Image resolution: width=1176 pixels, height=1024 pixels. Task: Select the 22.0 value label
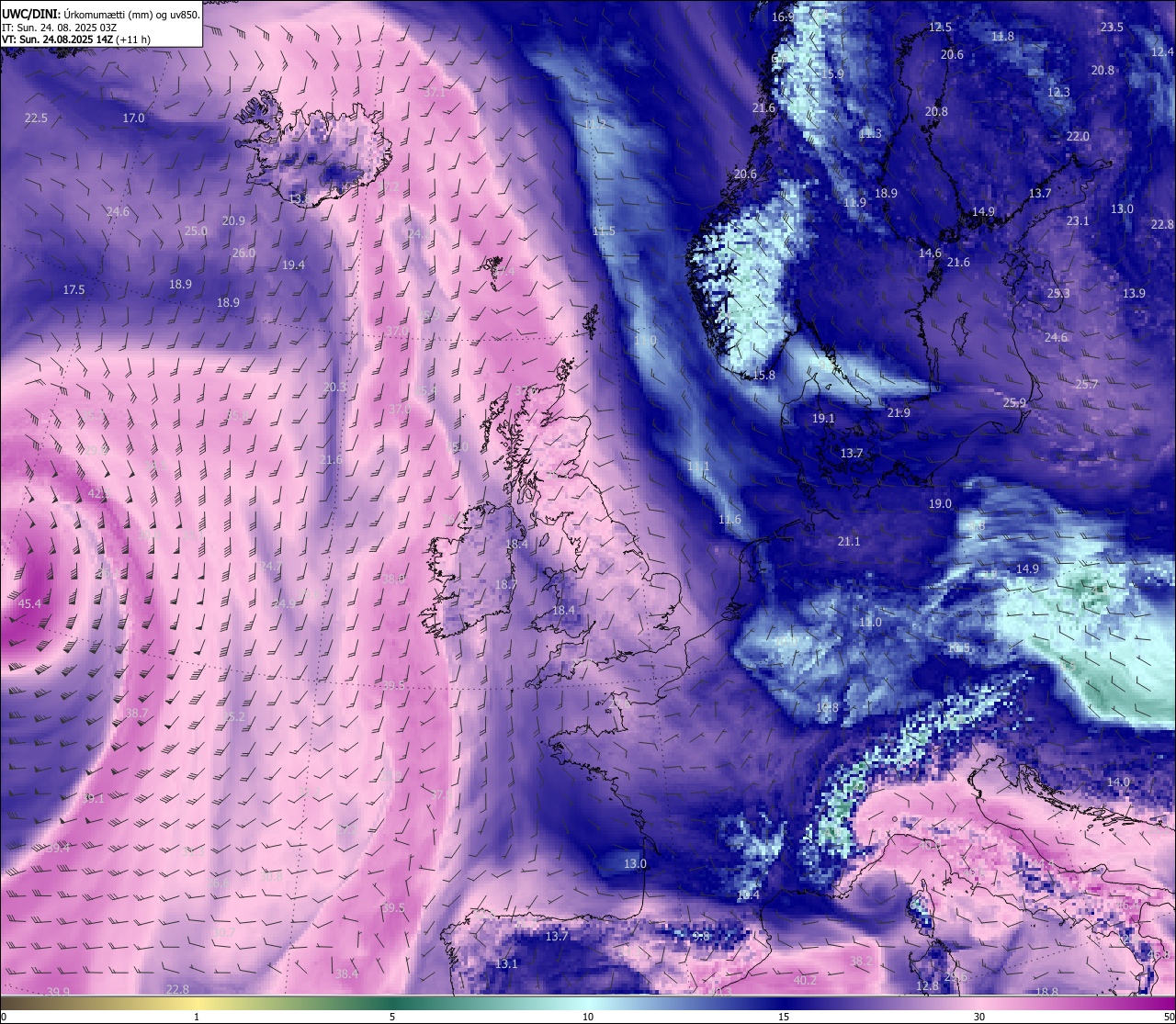point(1078,136)
